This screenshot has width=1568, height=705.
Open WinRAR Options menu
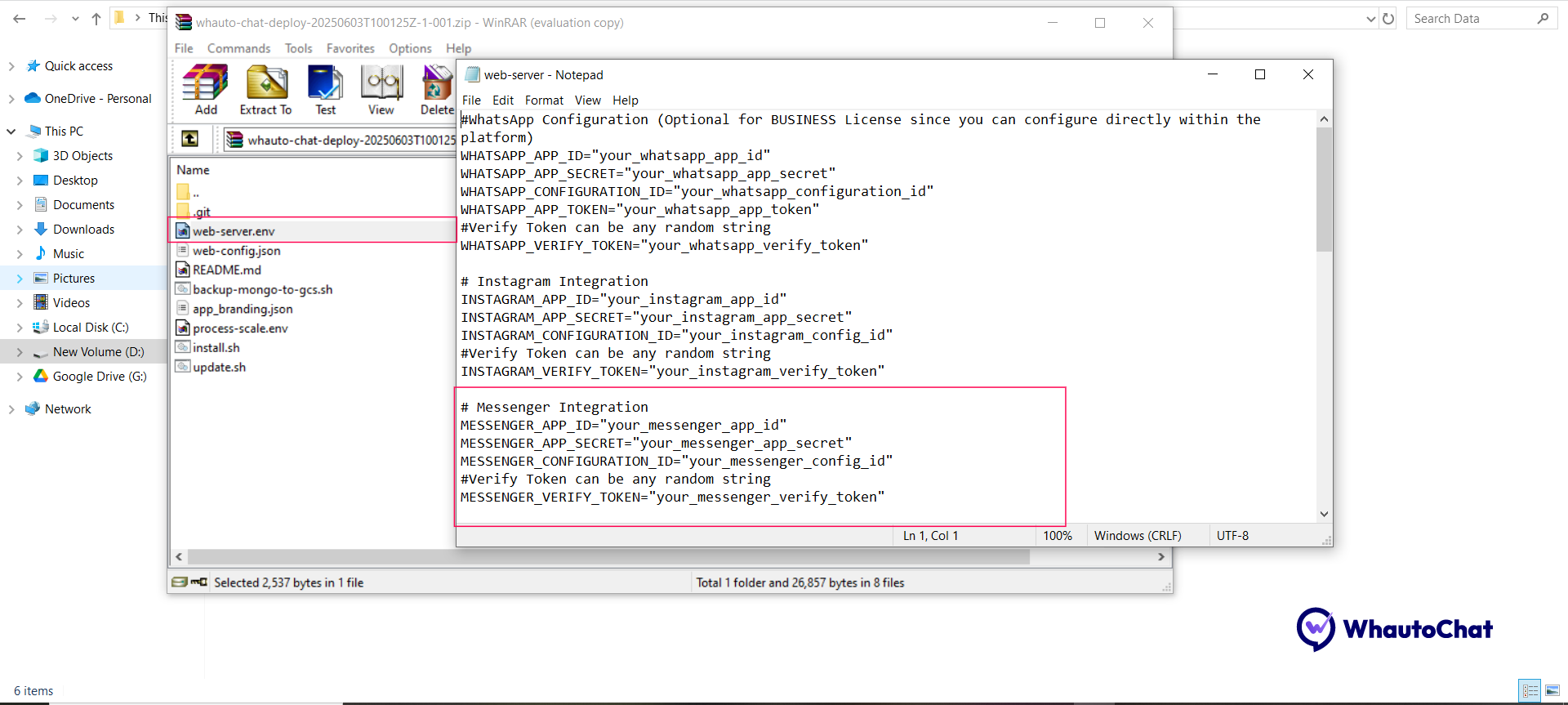pos(410,48)
